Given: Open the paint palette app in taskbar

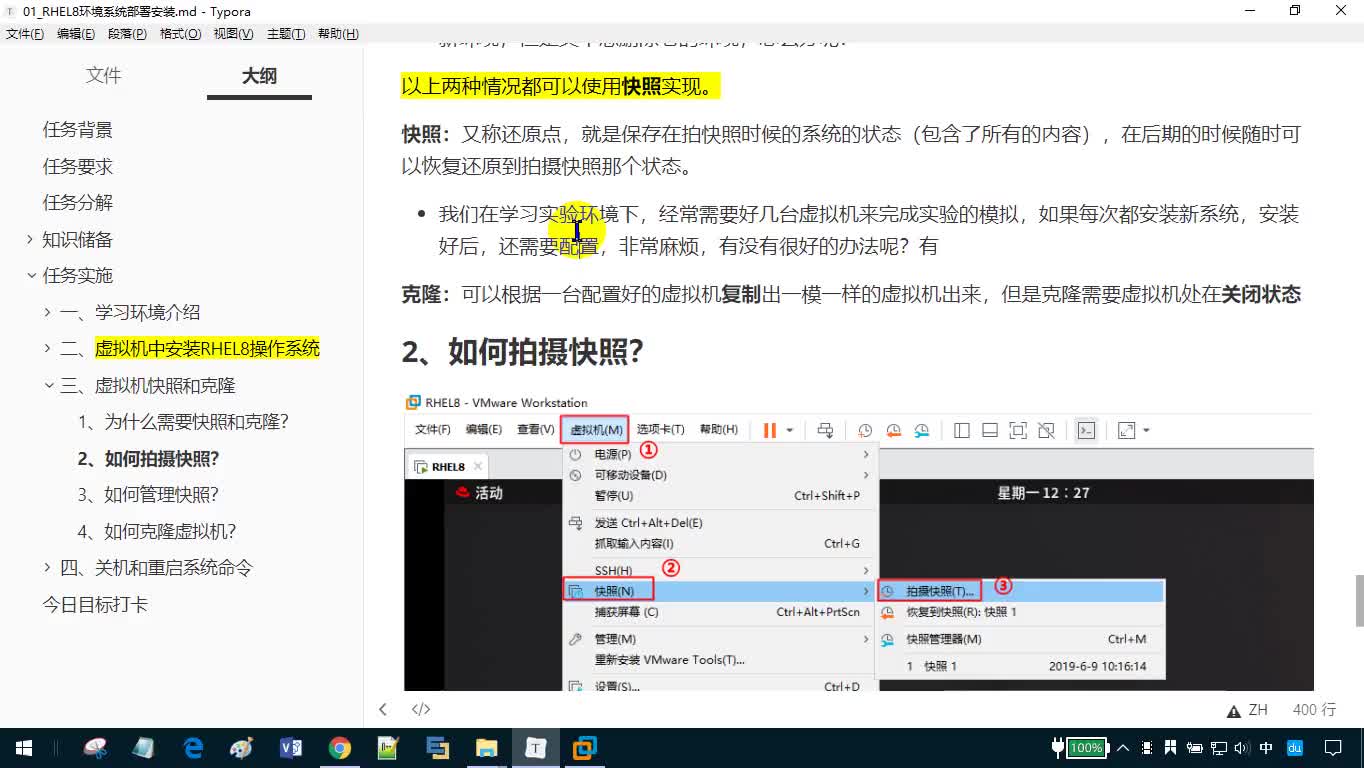Looking at the screenshot, I should 242,748.
